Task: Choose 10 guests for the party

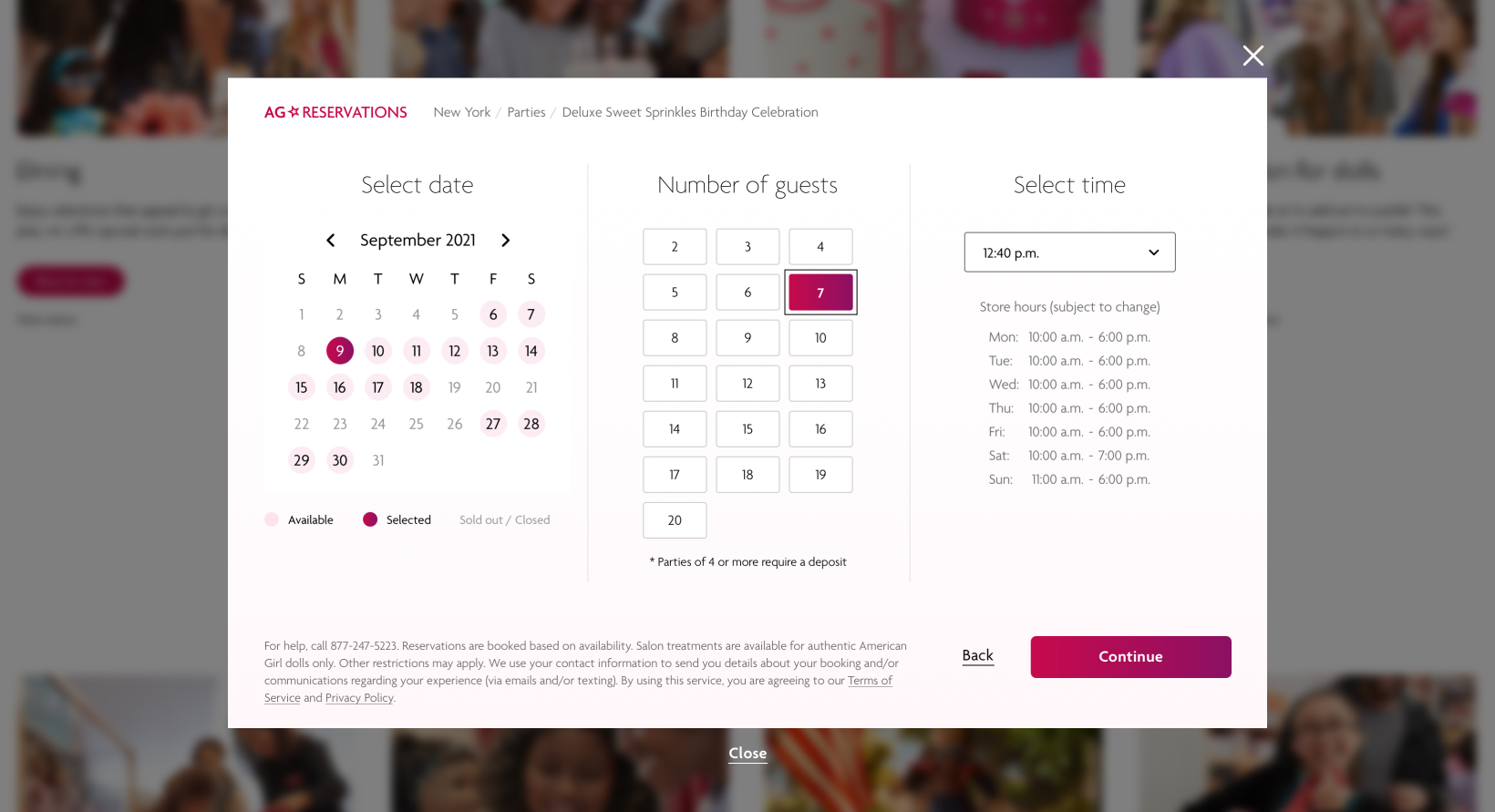Action: (820, 338)
